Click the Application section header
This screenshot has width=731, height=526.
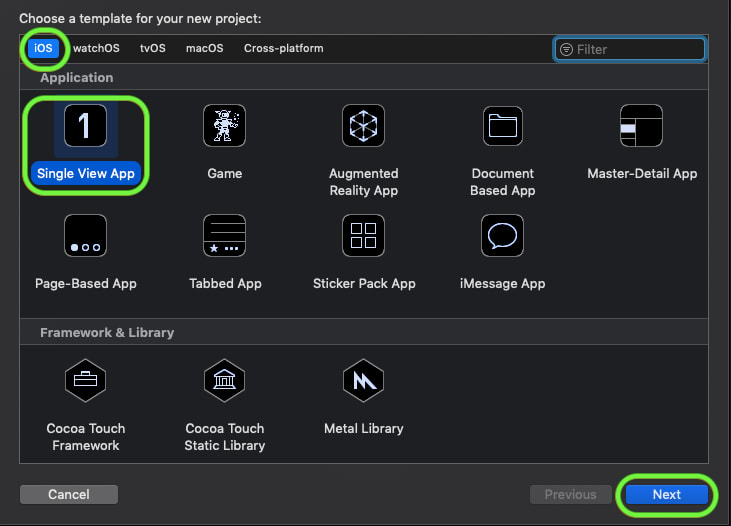tap(76, 77)
